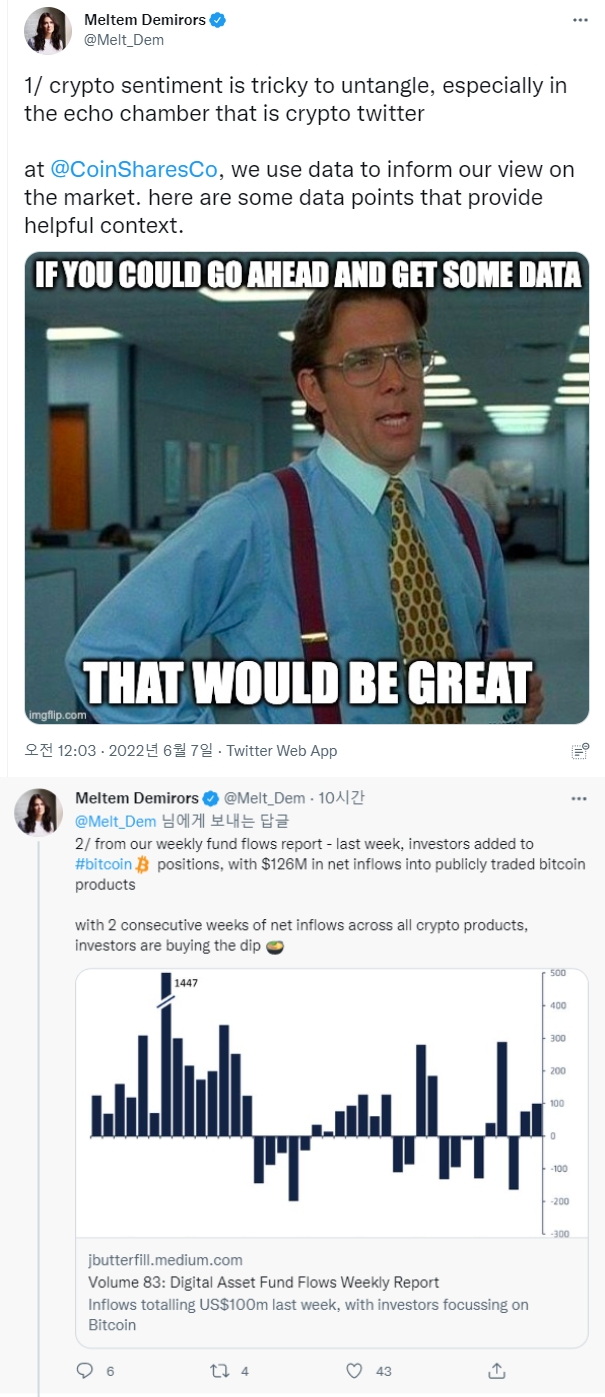Open the first tweet's three-dot more menu
The width and height of the screenshot is (605, 1397).
click(579, 20)
